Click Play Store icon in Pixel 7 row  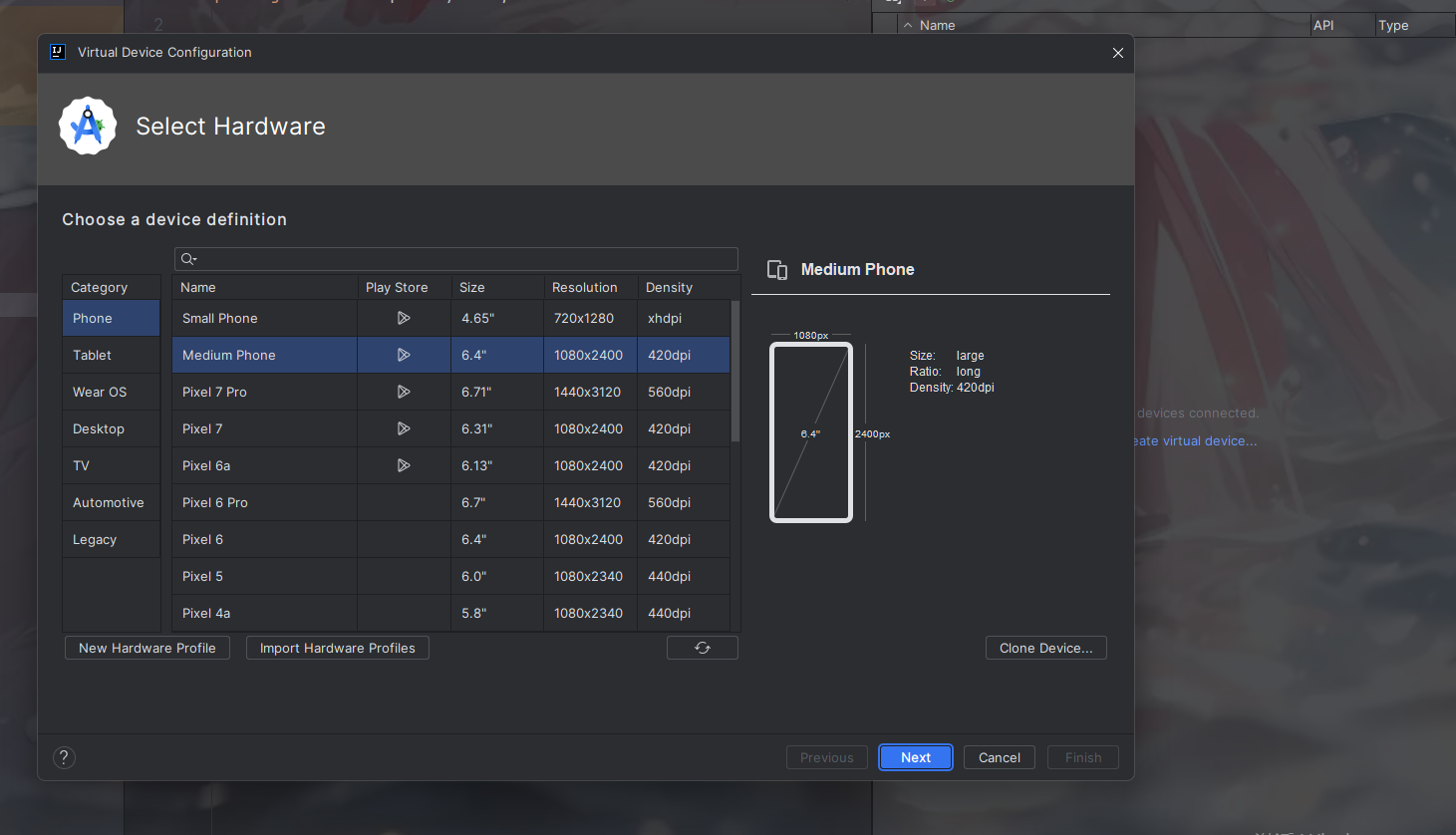[404, 428]
